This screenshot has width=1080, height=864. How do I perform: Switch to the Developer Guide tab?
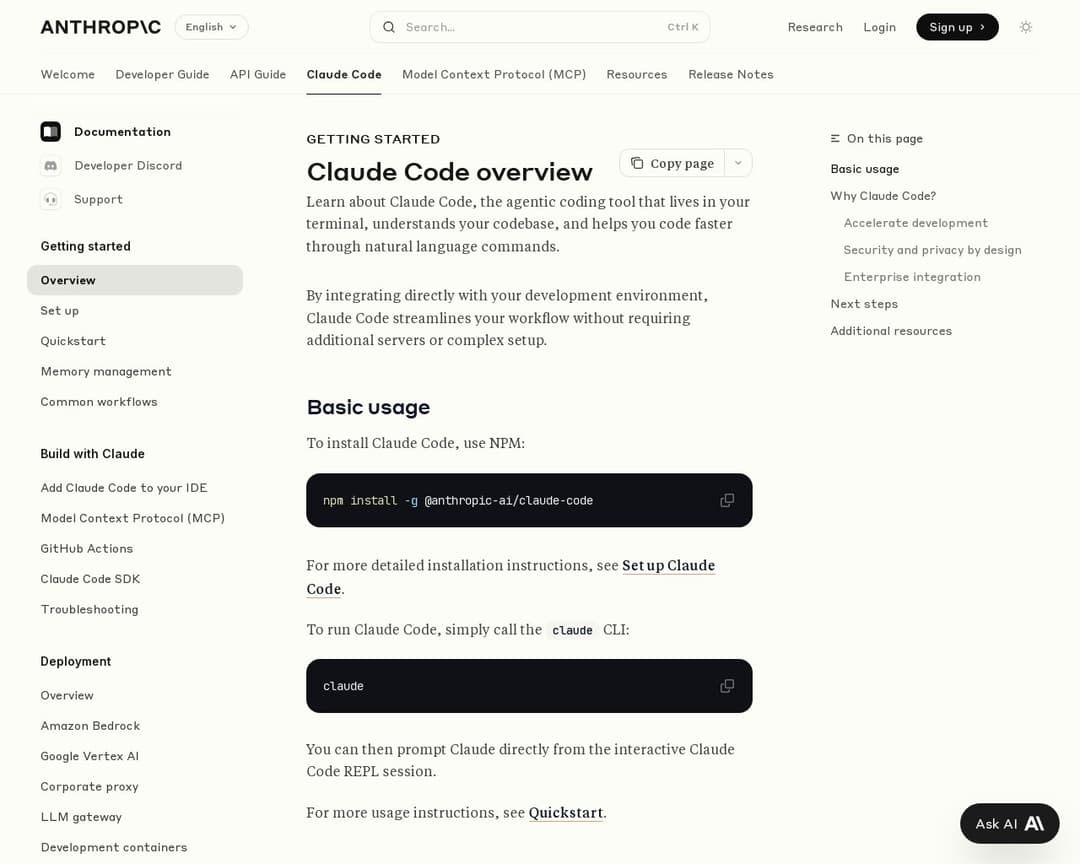(x=163, y=74)
